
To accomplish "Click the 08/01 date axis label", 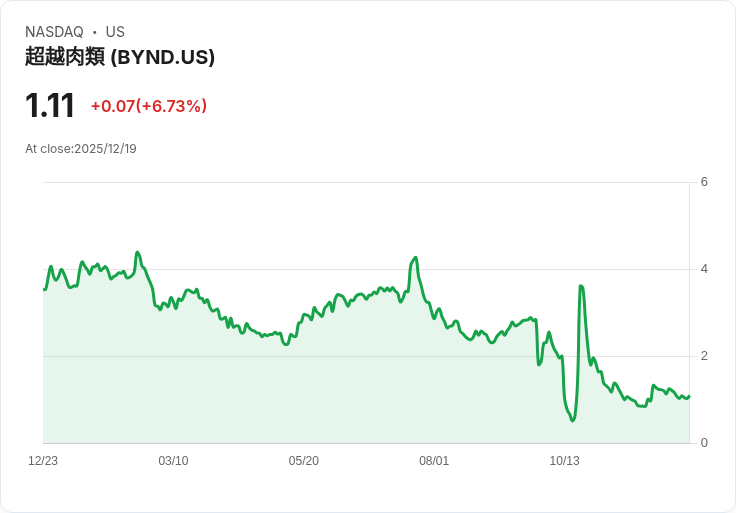I will click(x=434, y=461).
